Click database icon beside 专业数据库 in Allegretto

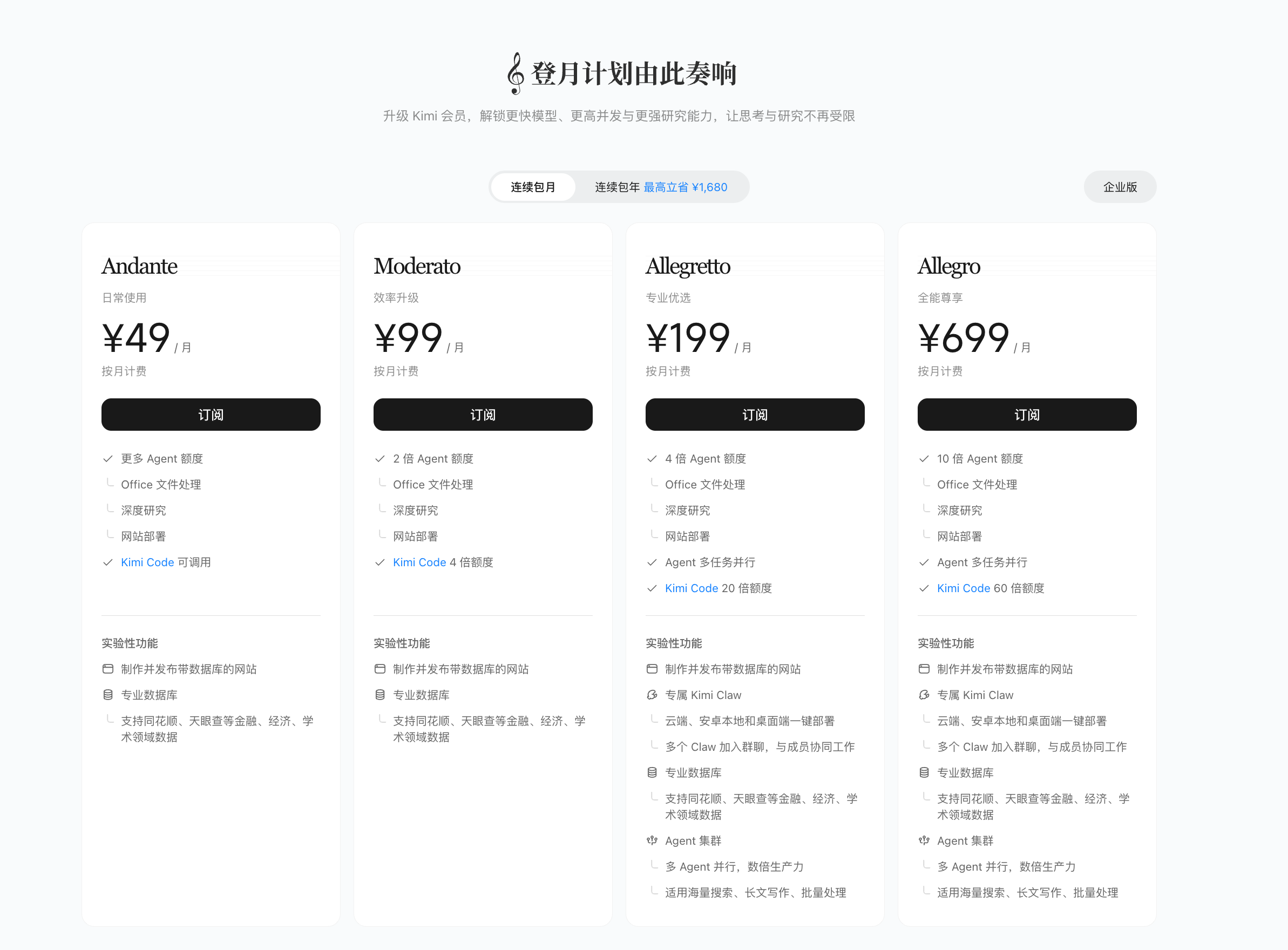[x=652, y=772]
